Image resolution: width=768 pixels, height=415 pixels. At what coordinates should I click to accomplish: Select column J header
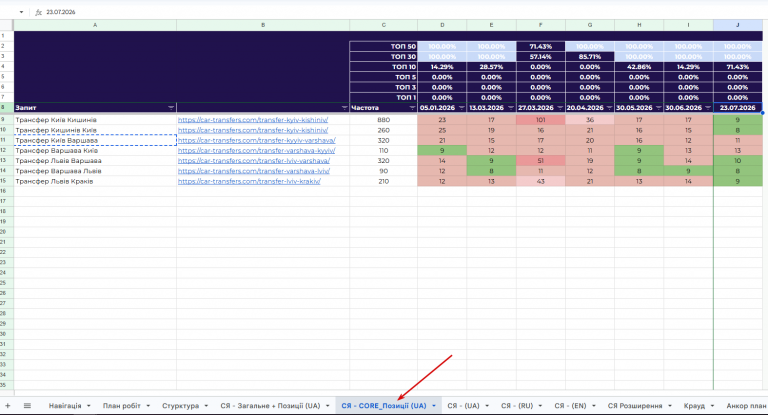click(738, 25)
